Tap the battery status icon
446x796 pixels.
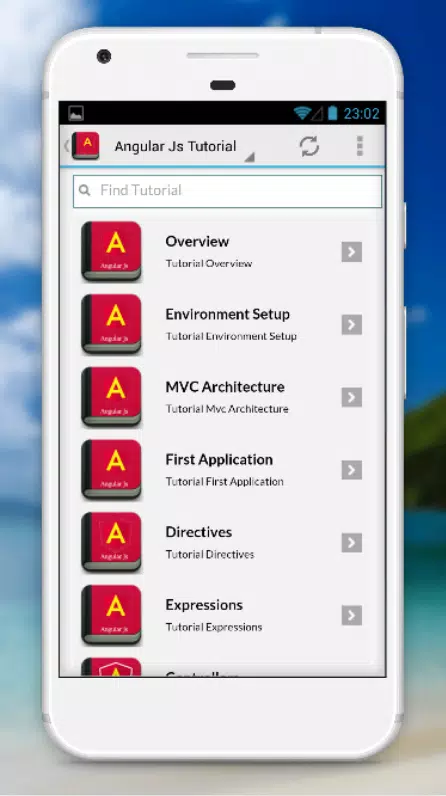[332, 113]
